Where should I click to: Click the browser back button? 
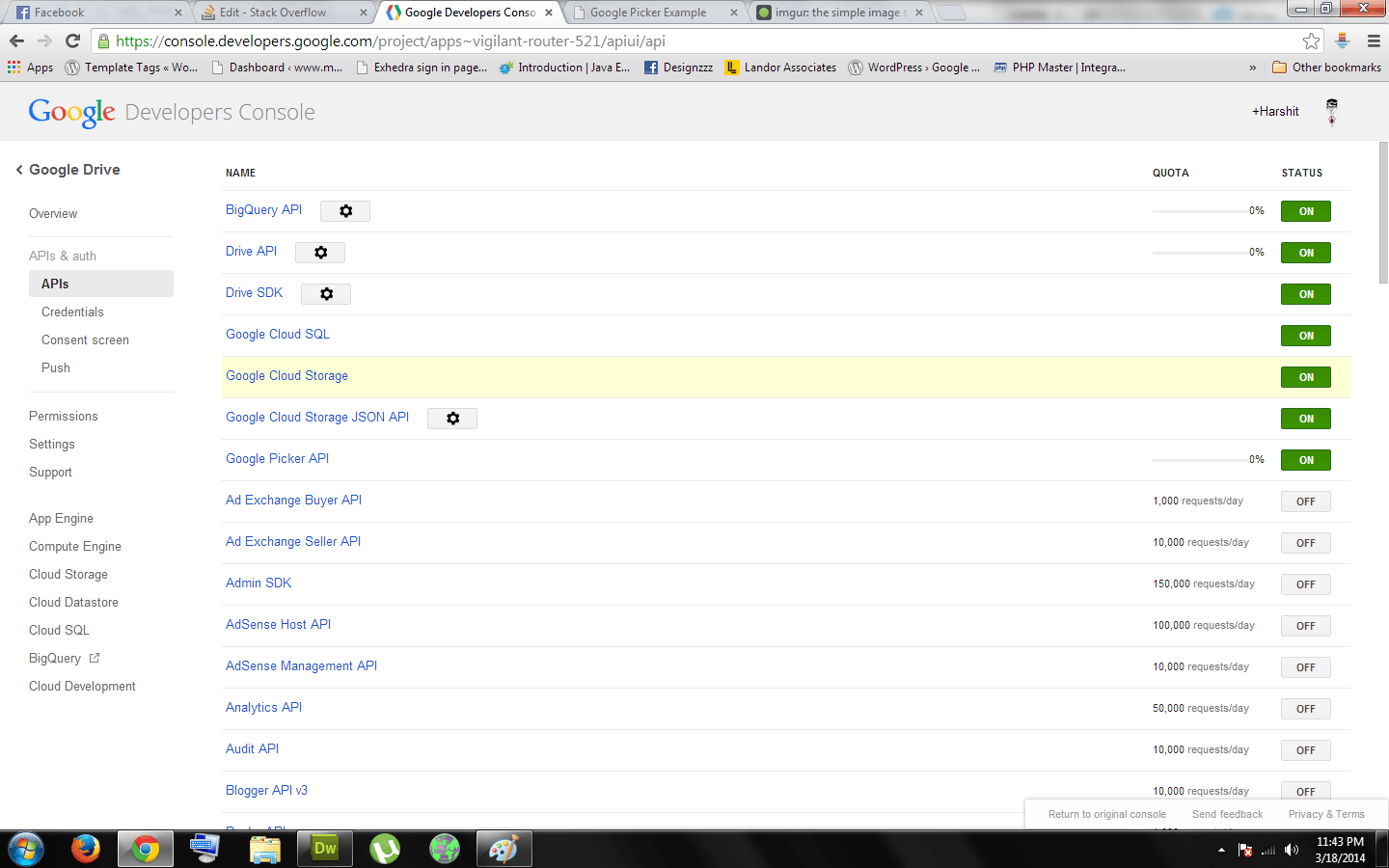pyautogui.click(x=16, y=41)
